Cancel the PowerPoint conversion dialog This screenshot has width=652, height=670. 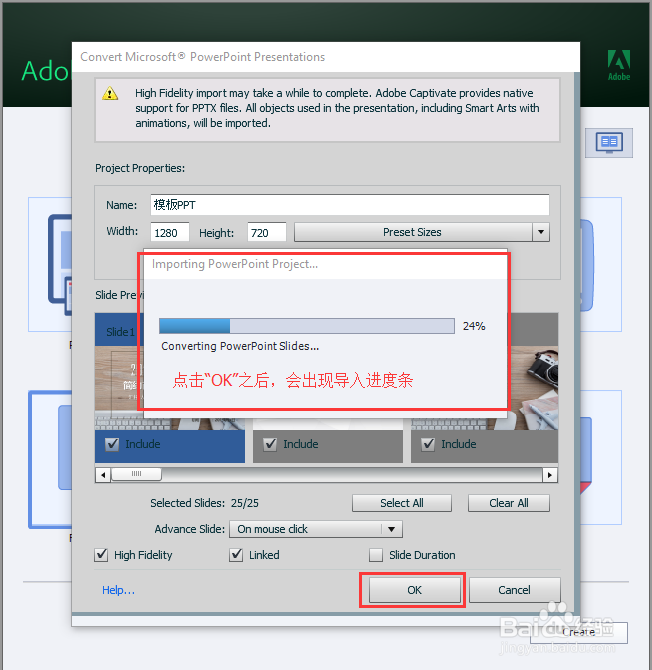click(x=514, y=590)
